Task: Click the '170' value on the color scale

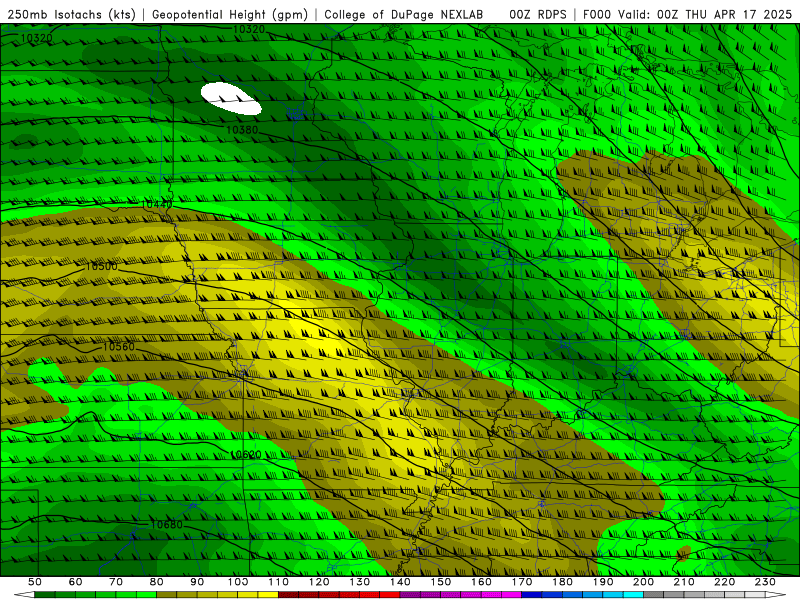Action: point(522,582)
